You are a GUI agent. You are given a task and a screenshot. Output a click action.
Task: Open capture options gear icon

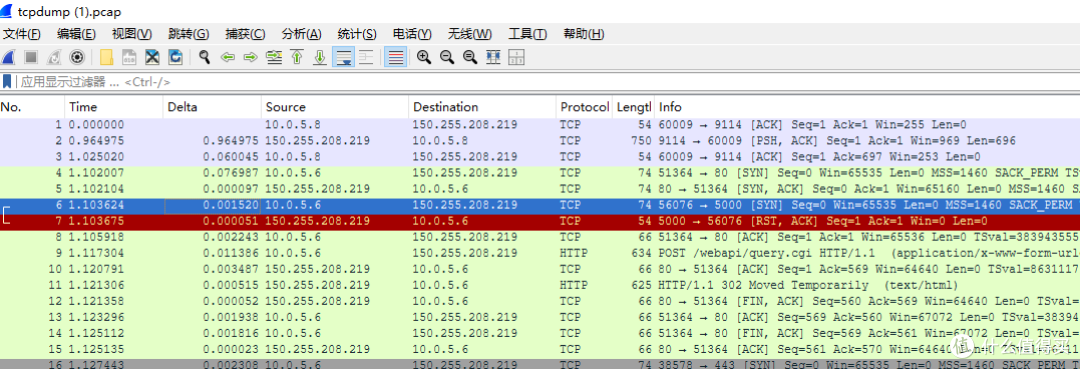[77, 58]
